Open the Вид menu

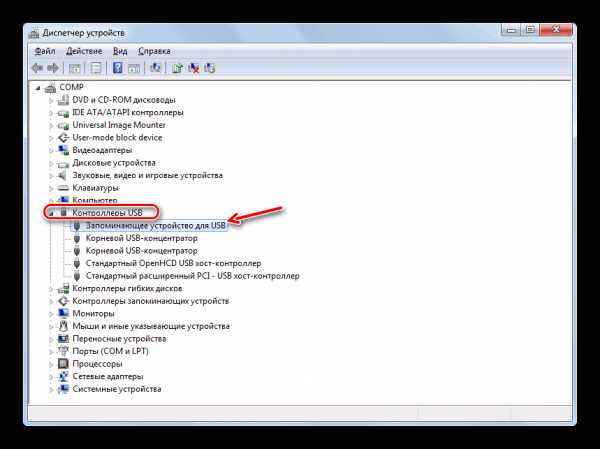click(120, 51)
